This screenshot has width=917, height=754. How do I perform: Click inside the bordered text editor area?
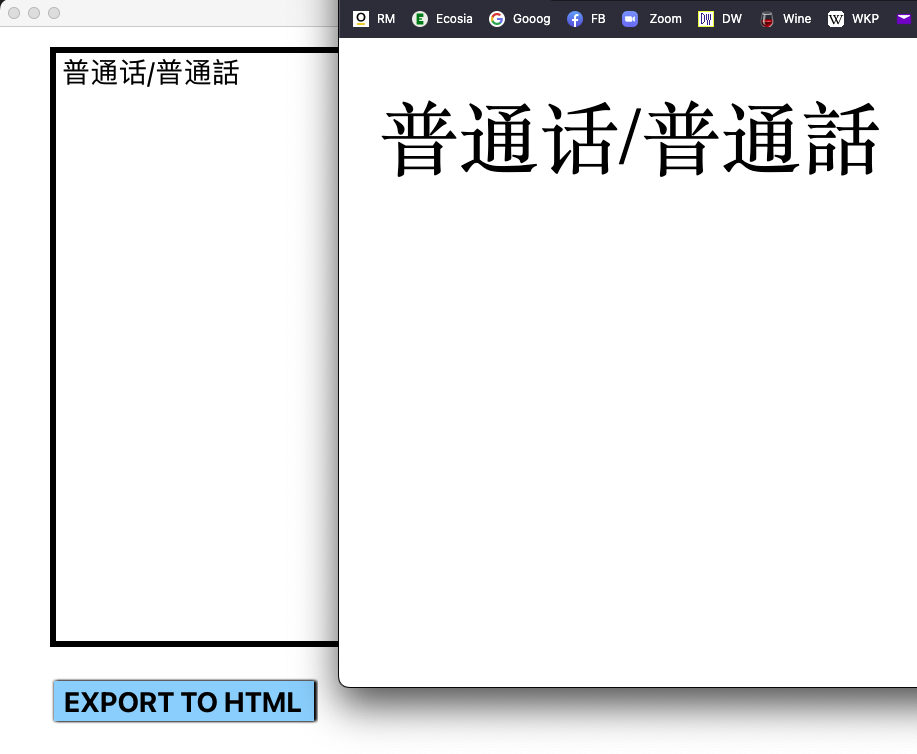tap(196, 347)
